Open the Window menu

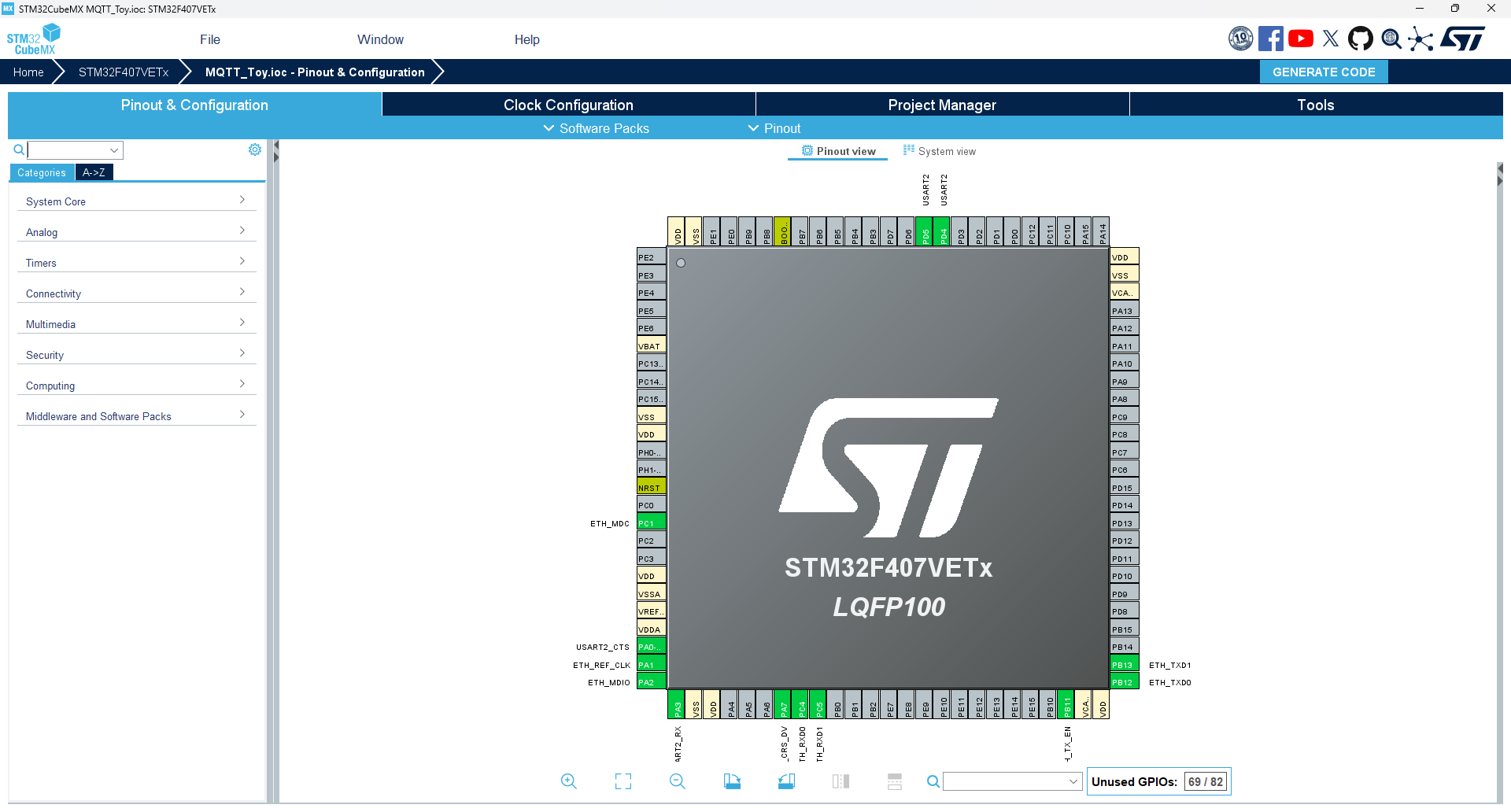tap(380, 39)
